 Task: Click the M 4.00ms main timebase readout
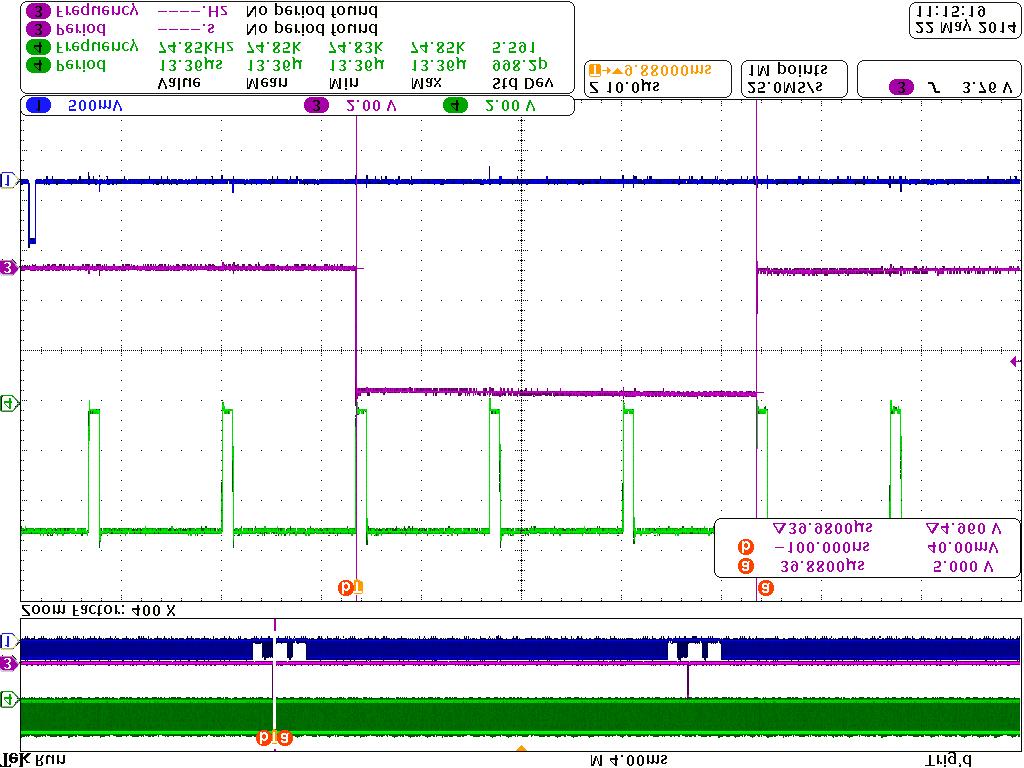tap(629, 760)
